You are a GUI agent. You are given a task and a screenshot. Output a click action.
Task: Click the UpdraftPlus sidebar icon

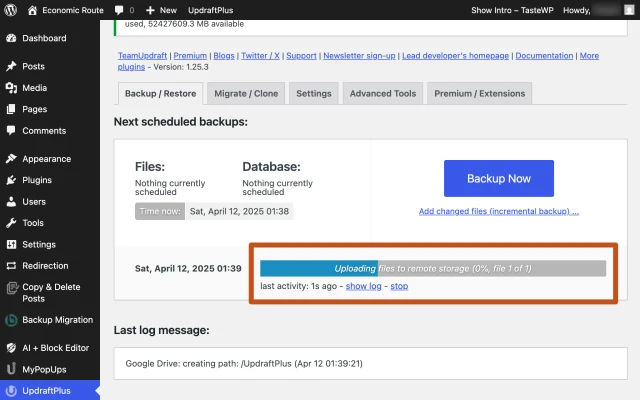(x=11, y=391)
